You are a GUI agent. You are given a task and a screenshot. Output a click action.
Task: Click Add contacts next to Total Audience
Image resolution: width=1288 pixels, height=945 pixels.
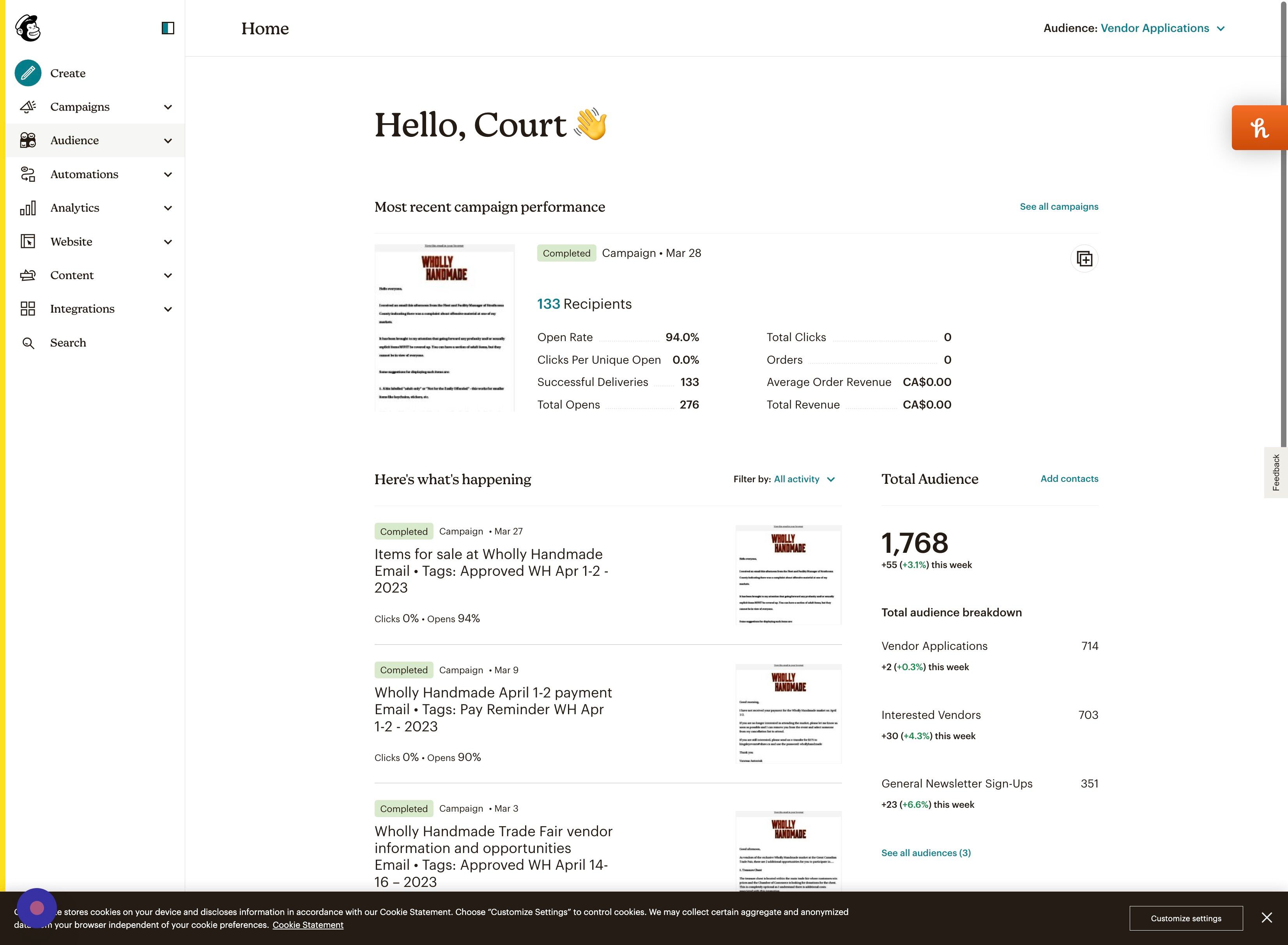click(1069, 479)
